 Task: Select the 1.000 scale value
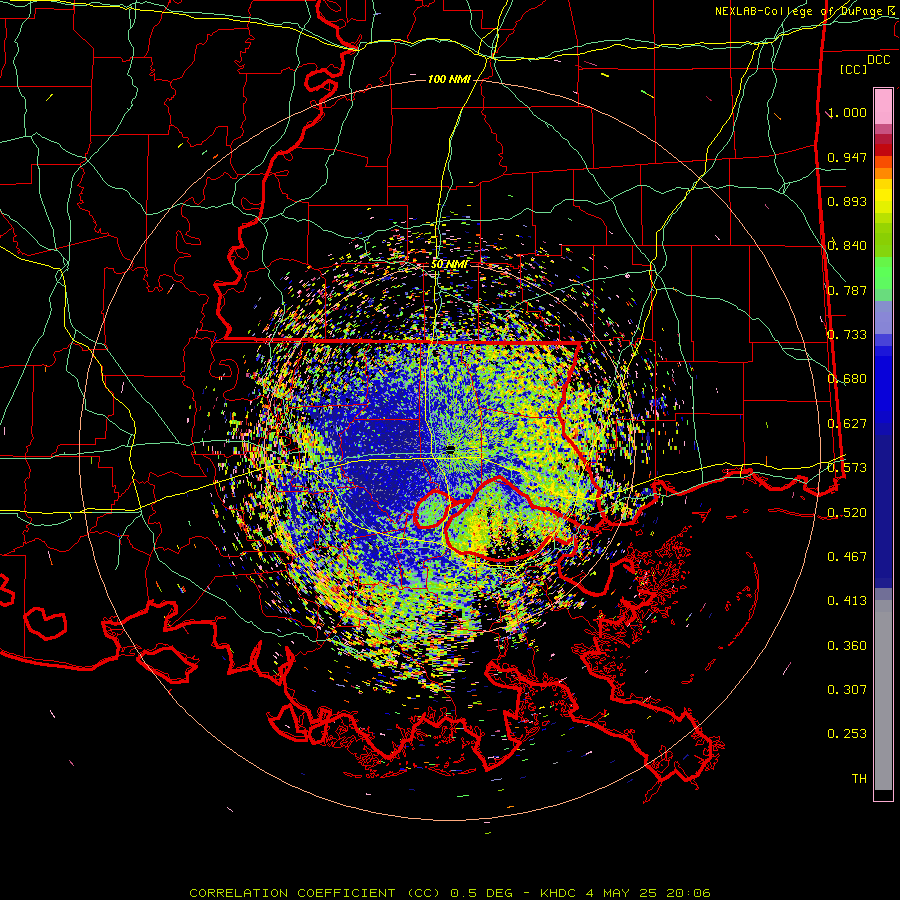(x=847, y=112)
